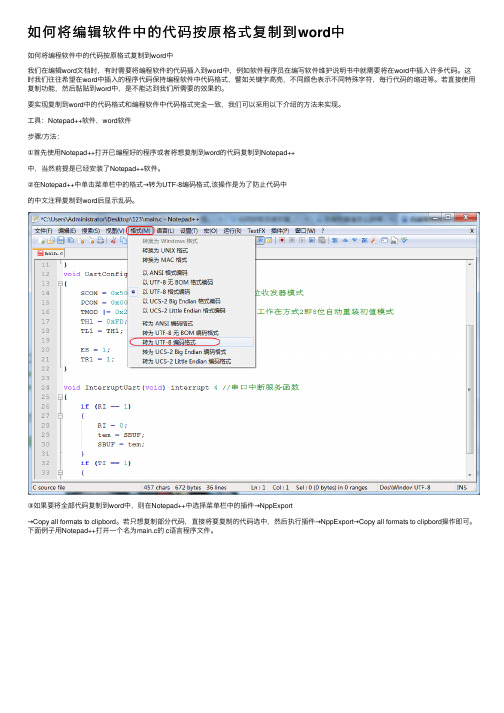Click the red Record Macro icon
The image size is (504, 713).
coord(282,240)
